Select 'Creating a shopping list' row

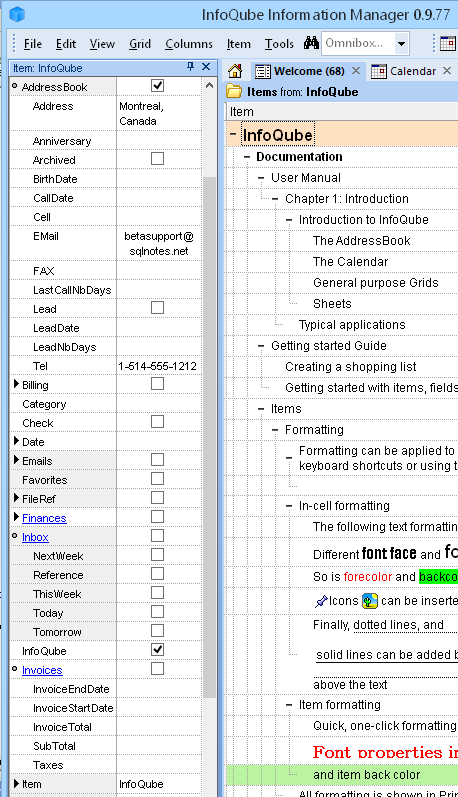pyautogui.click(x=351, y=367)
